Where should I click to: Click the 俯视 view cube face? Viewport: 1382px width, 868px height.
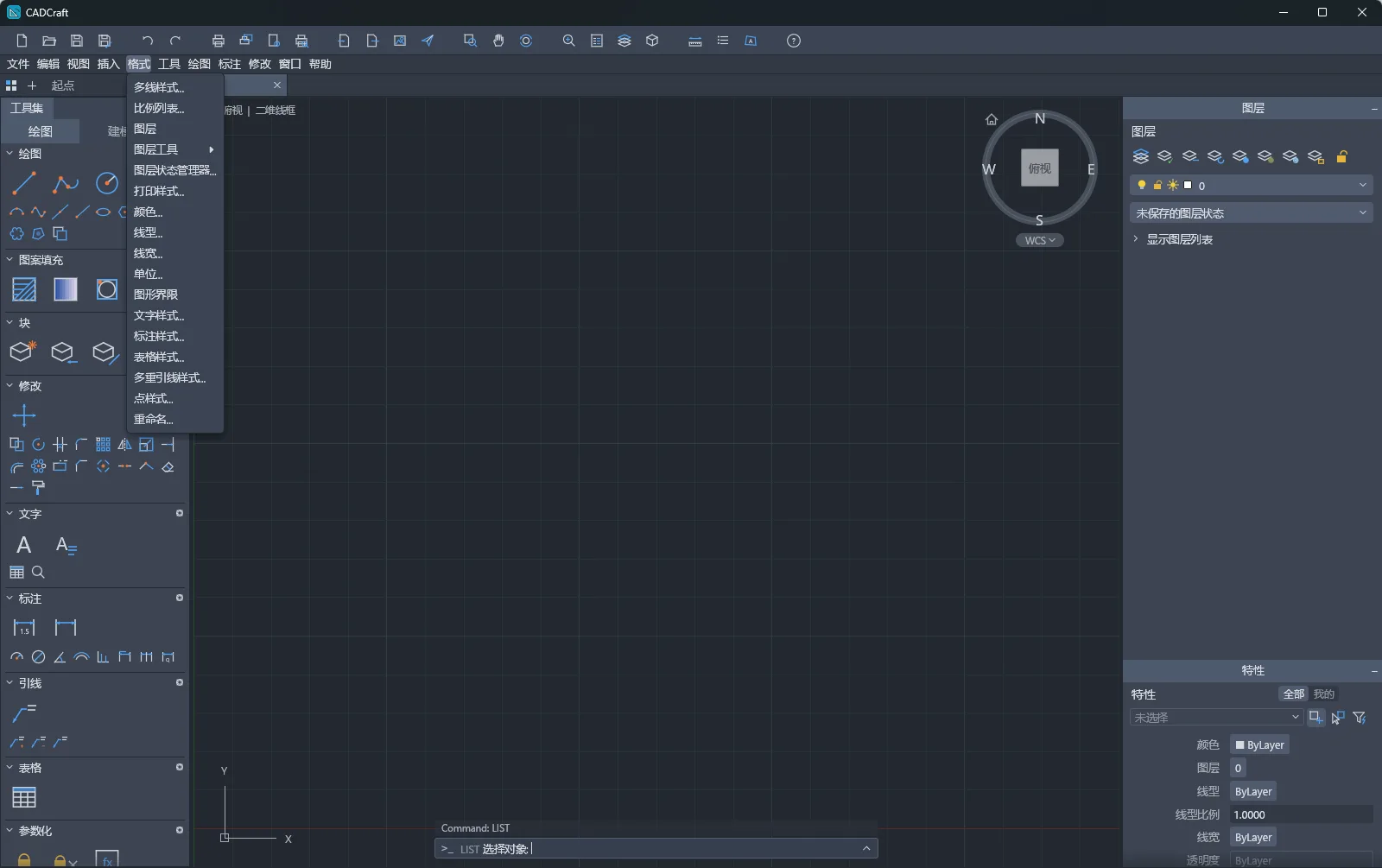point(1040,168)
